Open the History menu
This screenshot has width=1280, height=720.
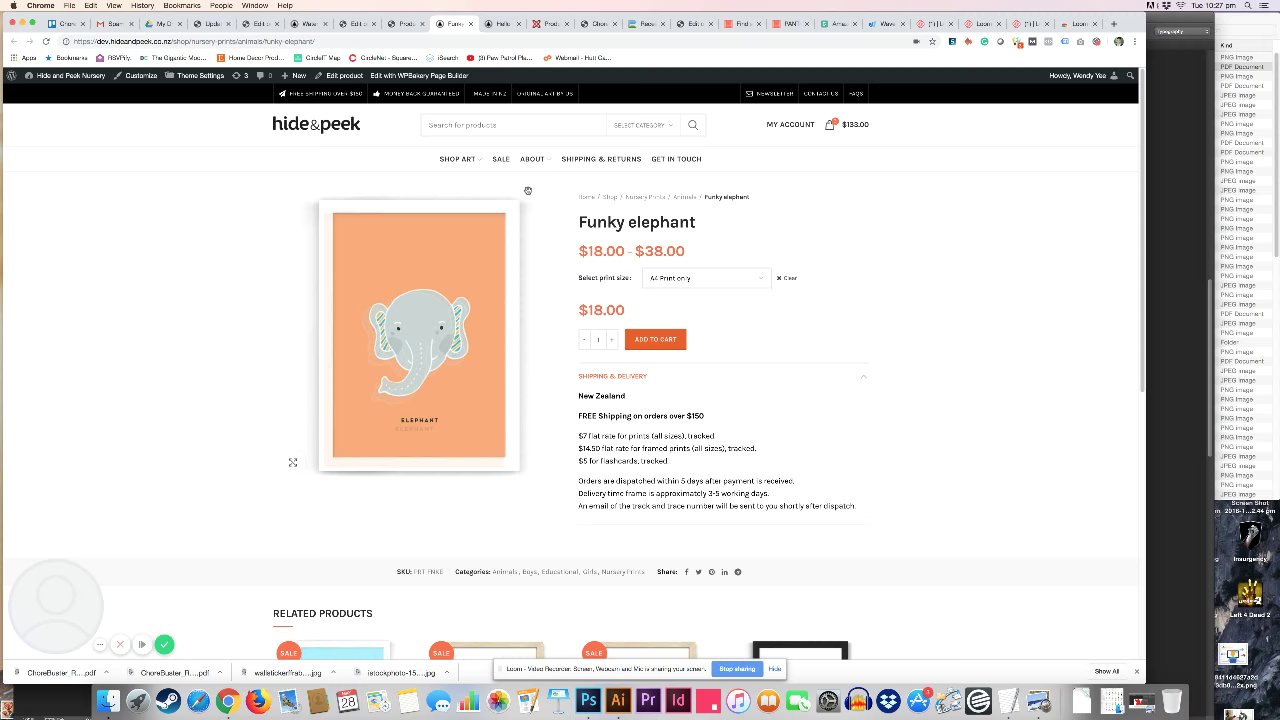pos(142,5)
